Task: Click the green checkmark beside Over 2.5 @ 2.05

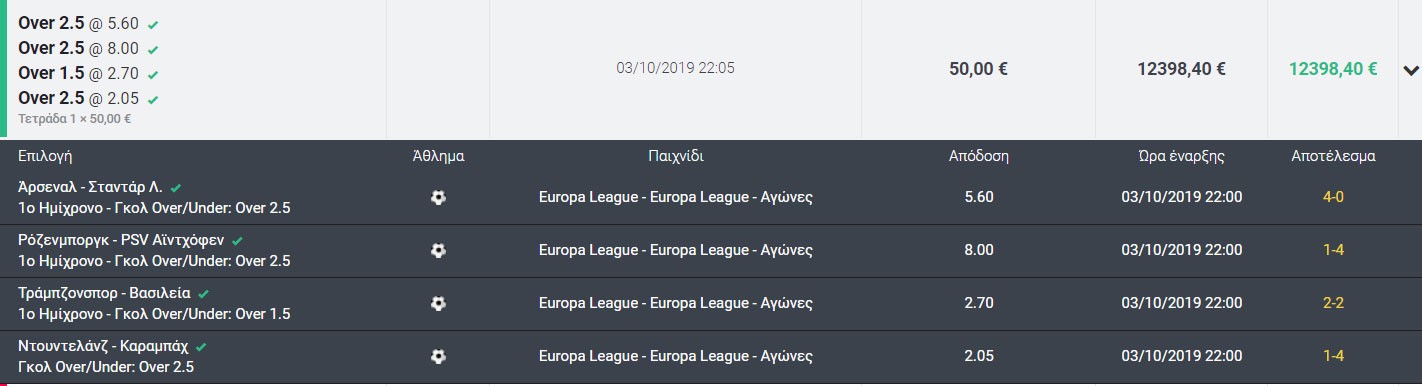Action: click(x=153, y=99)
